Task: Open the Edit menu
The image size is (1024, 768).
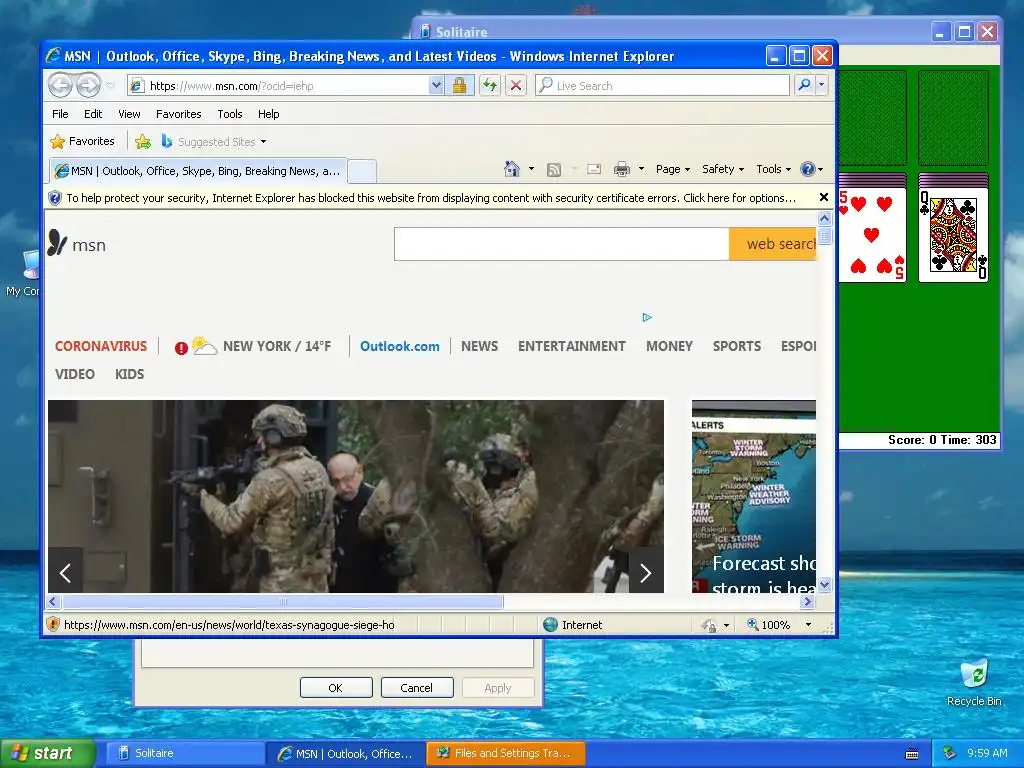Action: [x=93, y=114]
